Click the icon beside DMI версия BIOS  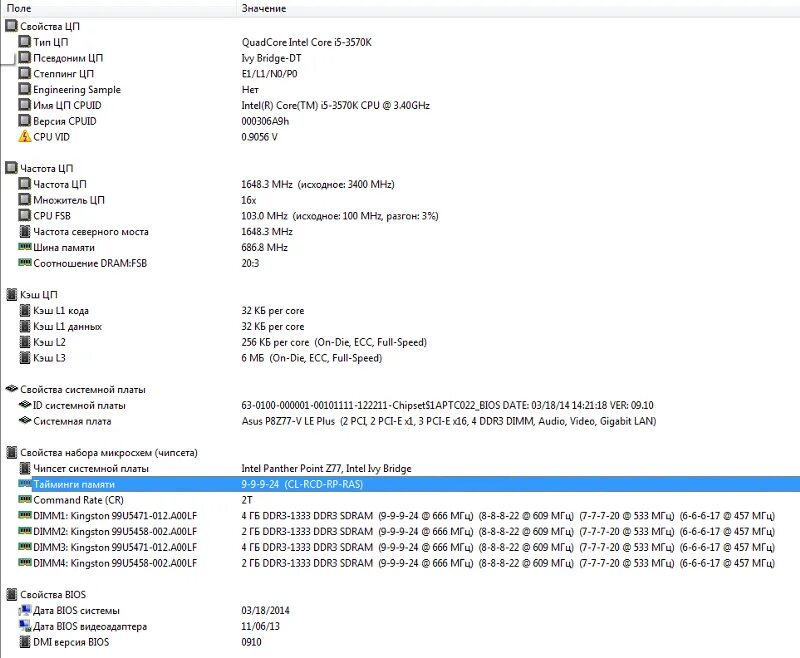[x=24, y=642]
